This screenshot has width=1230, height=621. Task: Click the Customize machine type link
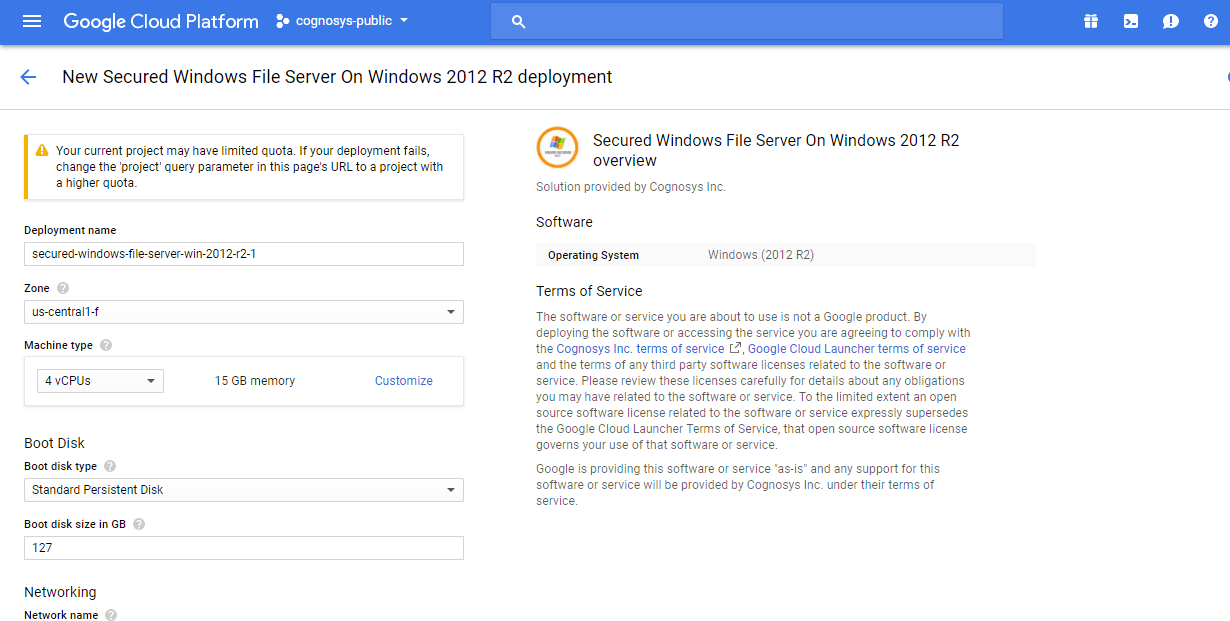404,381
